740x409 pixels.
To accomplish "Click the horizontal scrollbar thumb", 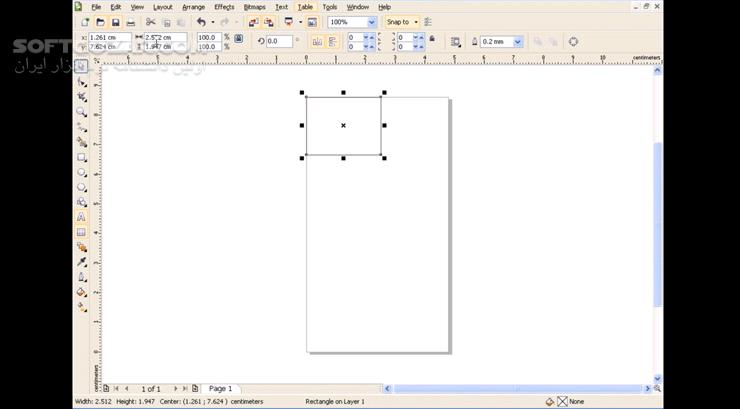I will [519, 389].
